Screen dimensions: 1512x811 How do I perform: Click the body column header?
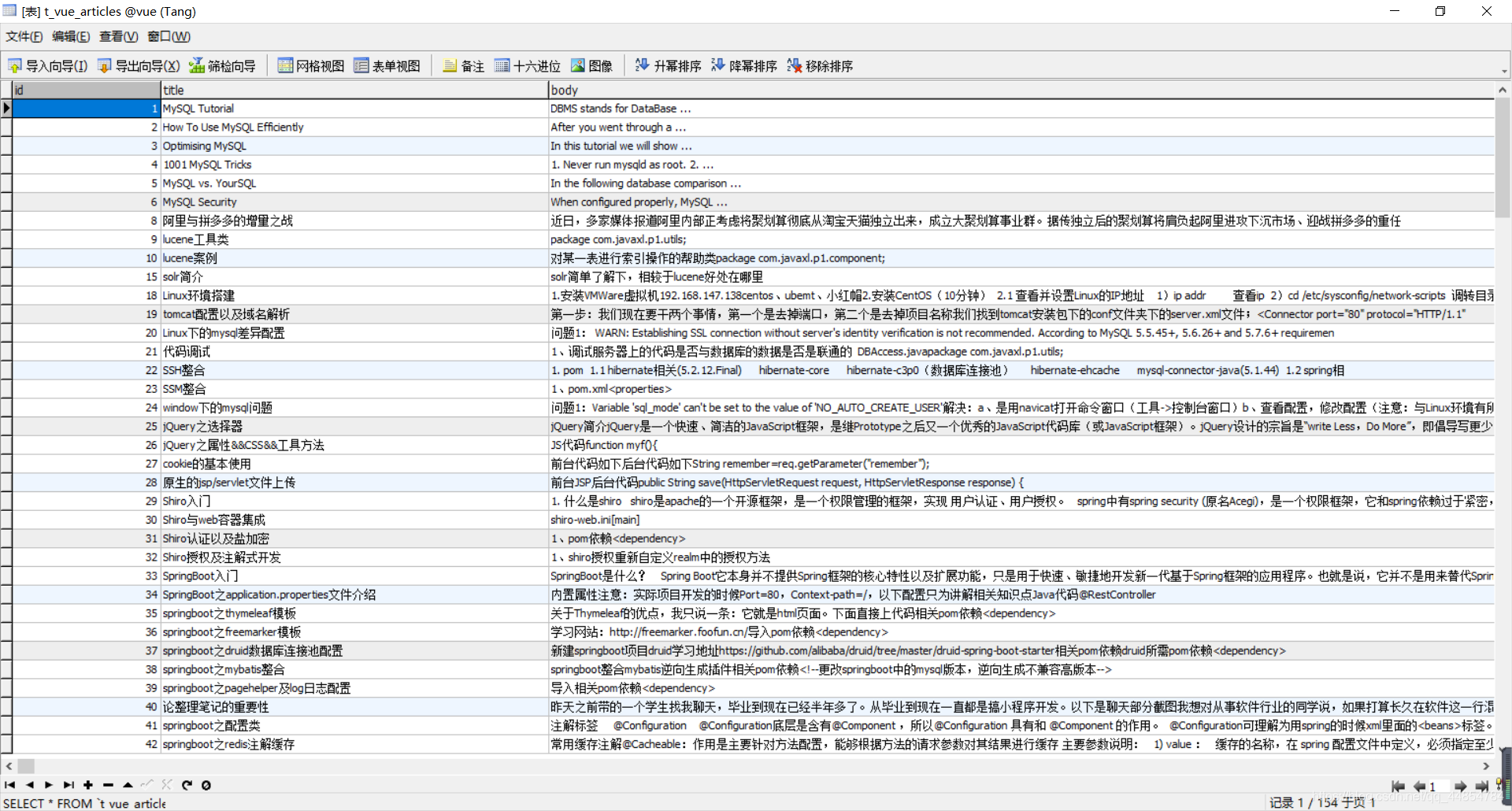click(x=1021, y=90)
